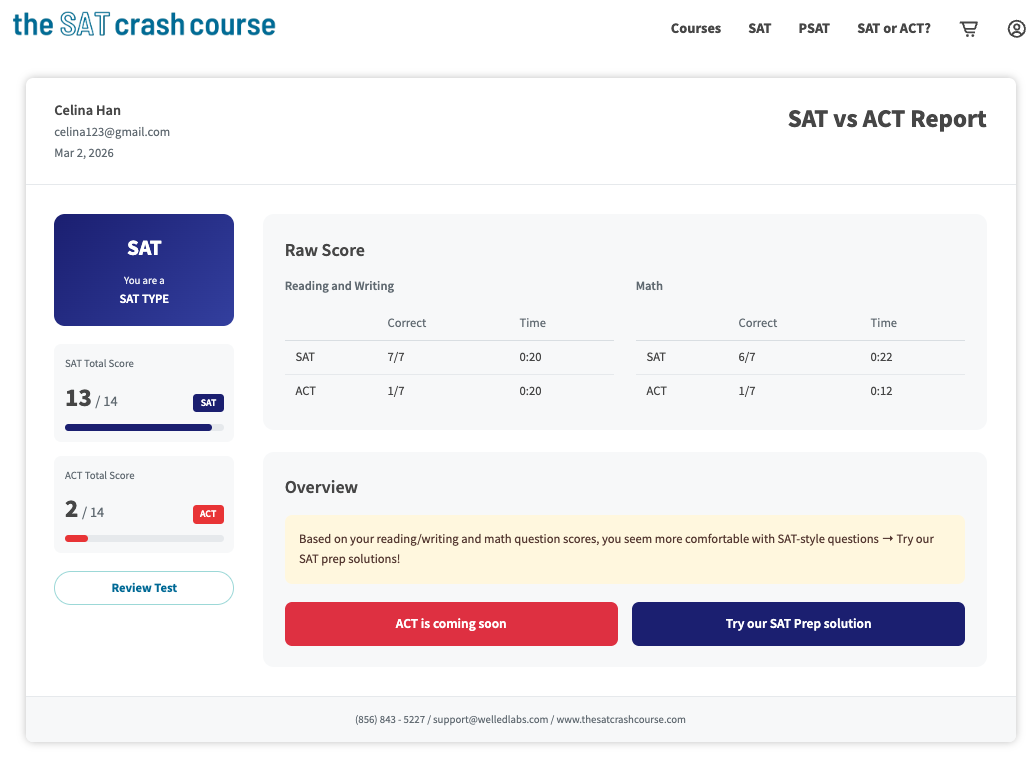Select the SAT or ACT? menu item
This screenshot has width=1035, height=771.
tap(893, 29)
